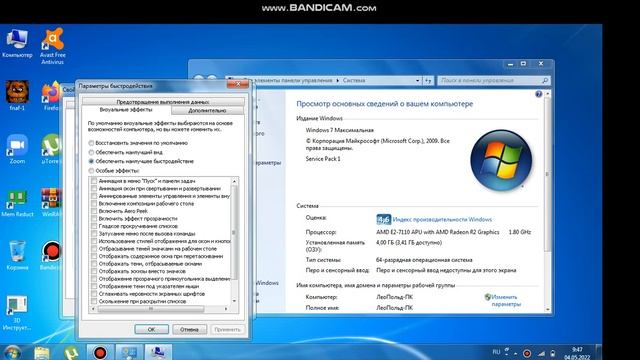Click the Система breadcrumb in address bar
This screenshot has height=360, width=640.
[354, 80]
